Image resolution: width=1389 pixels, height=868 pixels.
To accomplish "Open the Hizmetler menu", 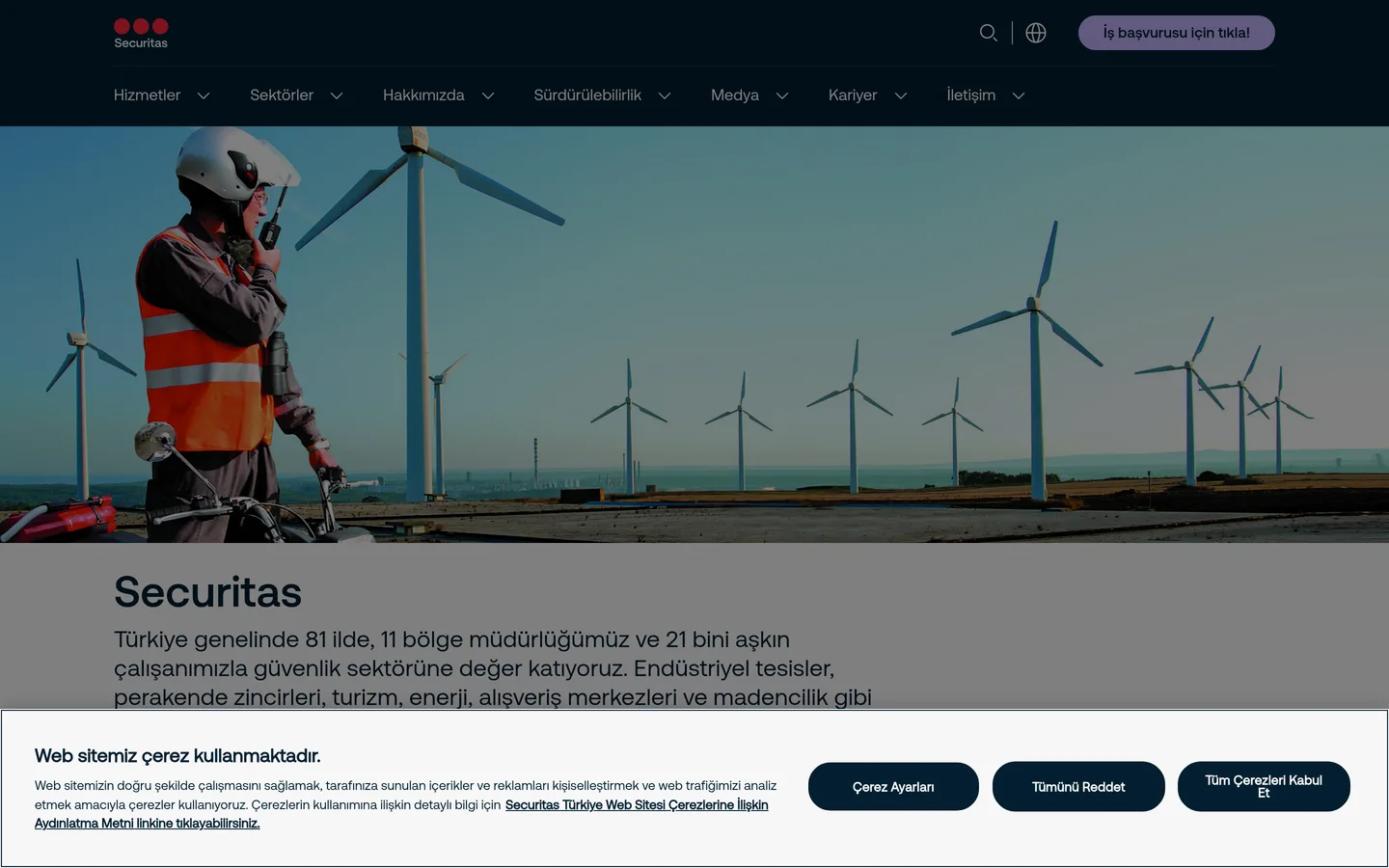I will click(x=147, y=95).
